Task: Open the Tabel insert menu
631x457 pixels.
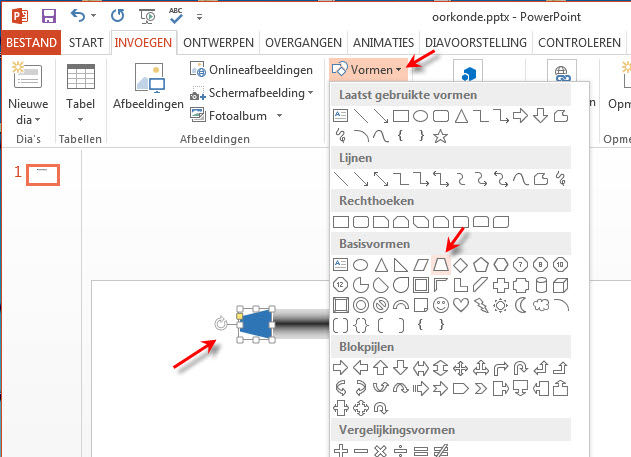Action: pos(80,93)
